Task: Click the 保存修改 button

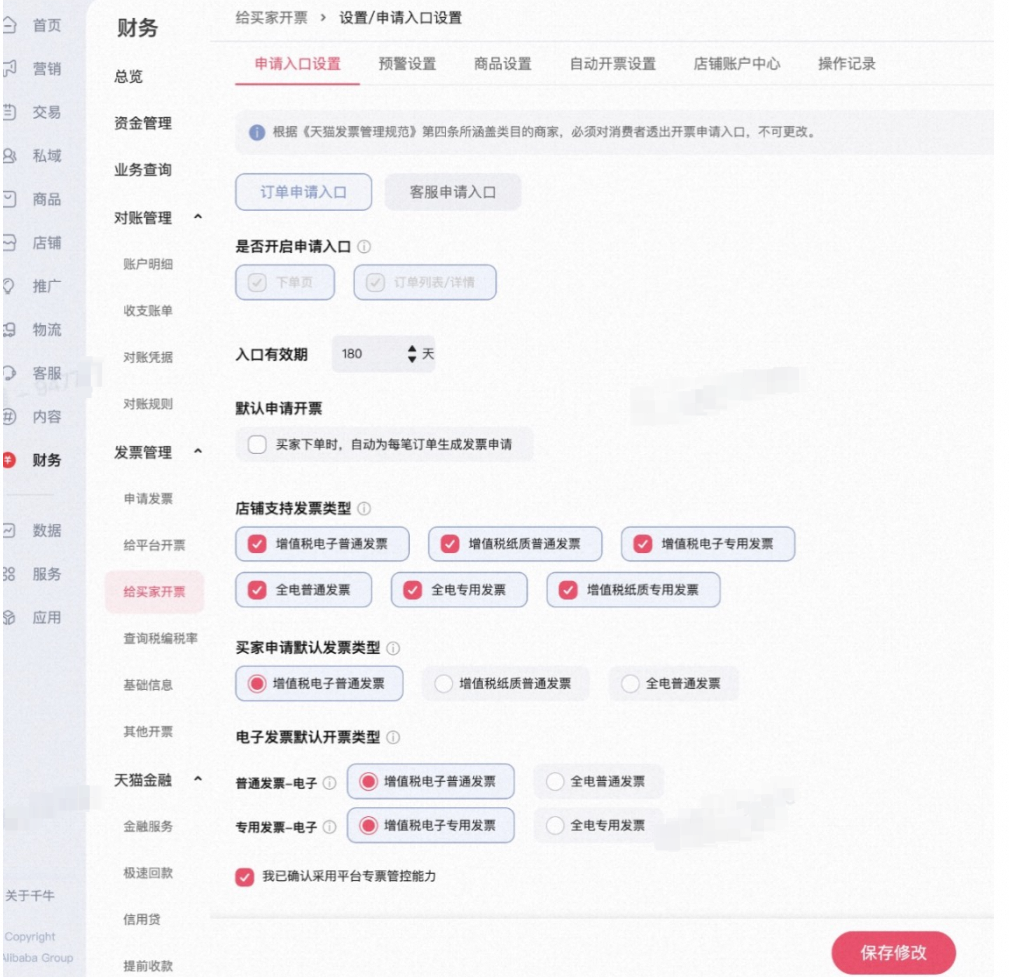Action: coord(894,953)
